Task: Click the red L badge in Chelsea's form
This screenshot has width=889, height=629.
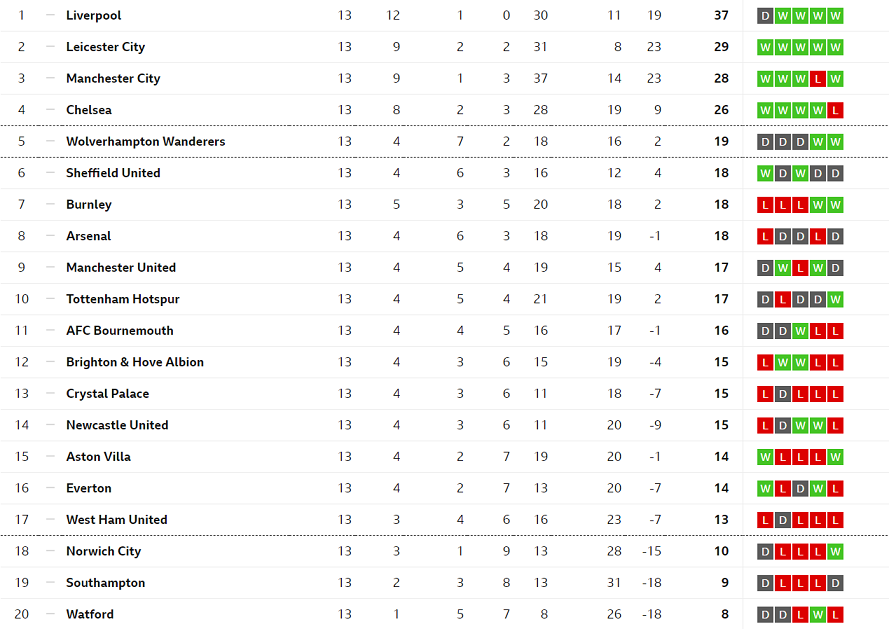Action: (835, 110)
